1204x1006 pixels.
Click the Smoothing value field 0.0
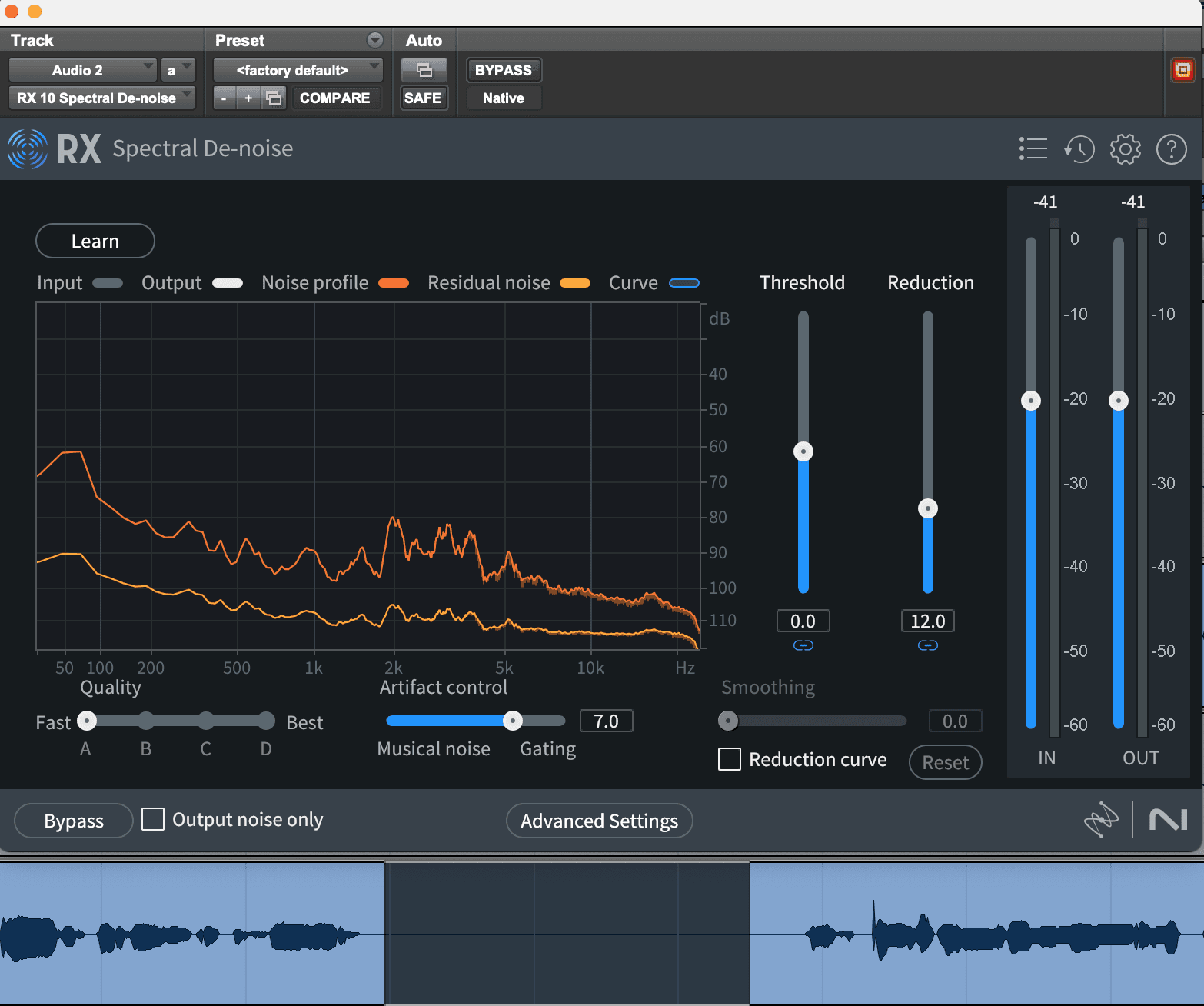point(956,721)
